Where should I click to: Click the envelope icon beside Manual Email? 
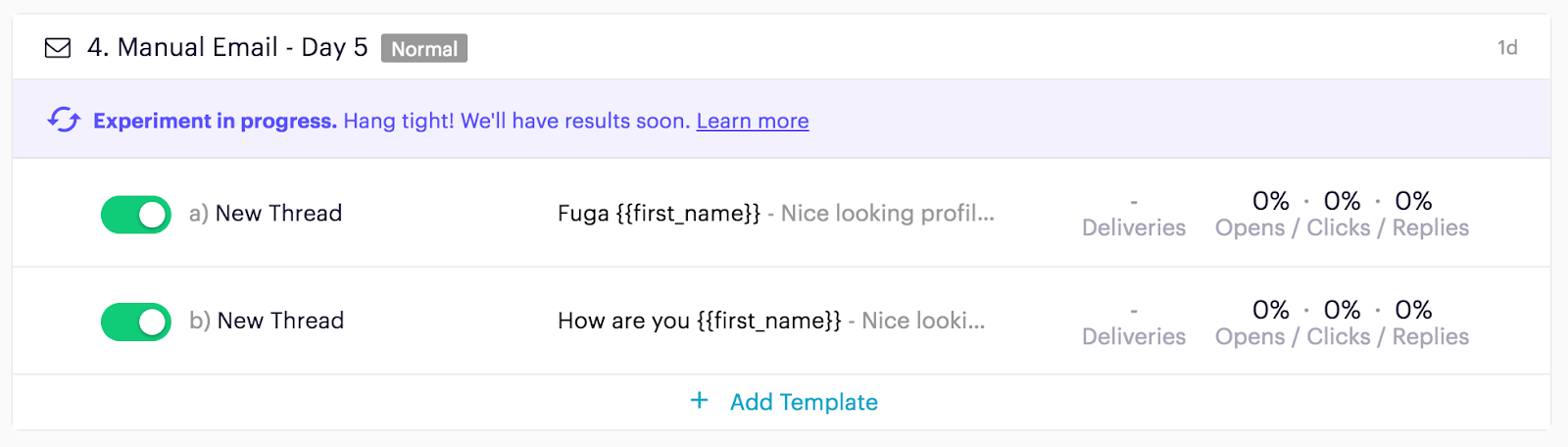pos(58,48)
